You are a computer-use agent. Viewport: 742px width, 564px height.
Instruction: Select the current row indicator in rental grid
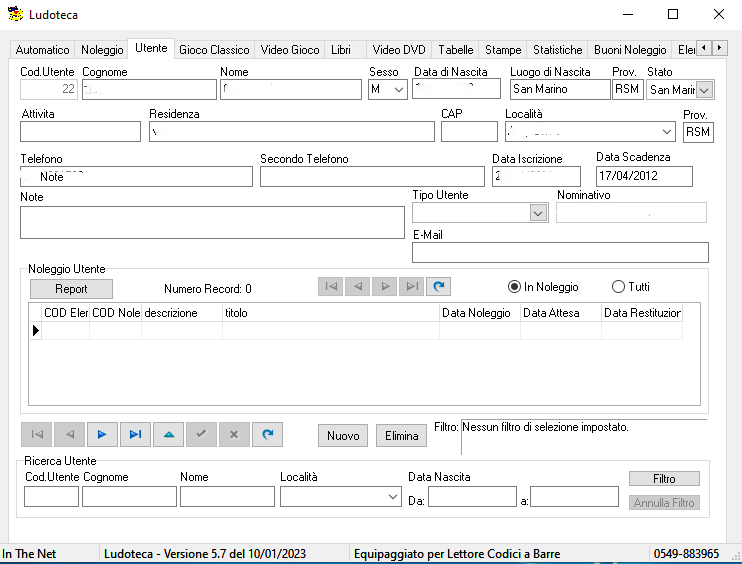pyautogui.click(x=35, y=330)
